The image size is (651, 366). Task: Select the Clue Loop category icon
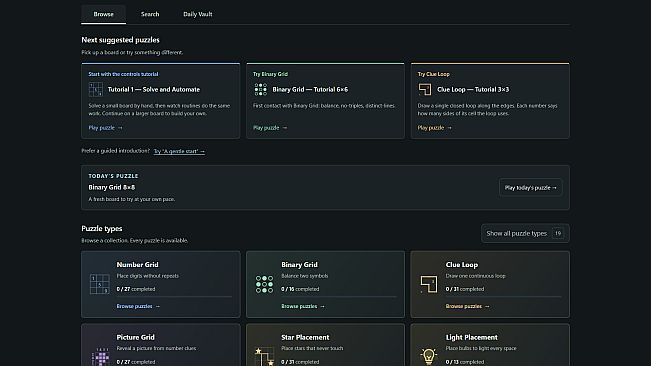(429, 284)
